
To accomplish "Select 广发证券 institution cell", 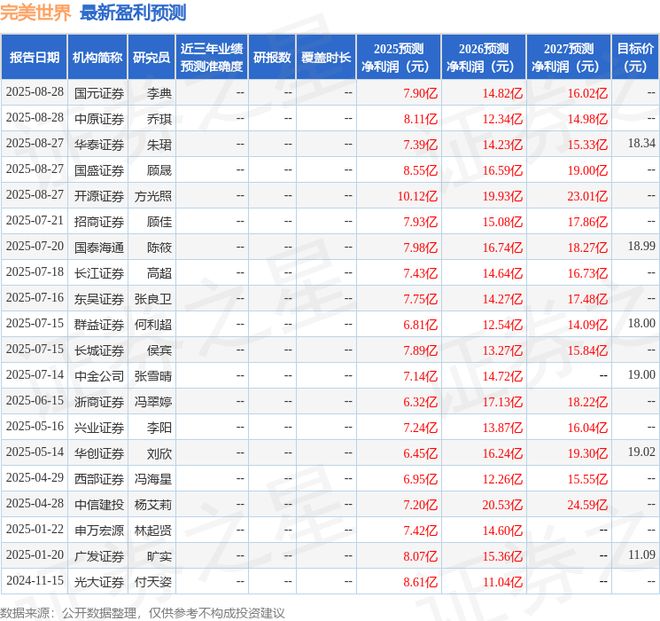I will pyautogui.click(x=99, y=557).
